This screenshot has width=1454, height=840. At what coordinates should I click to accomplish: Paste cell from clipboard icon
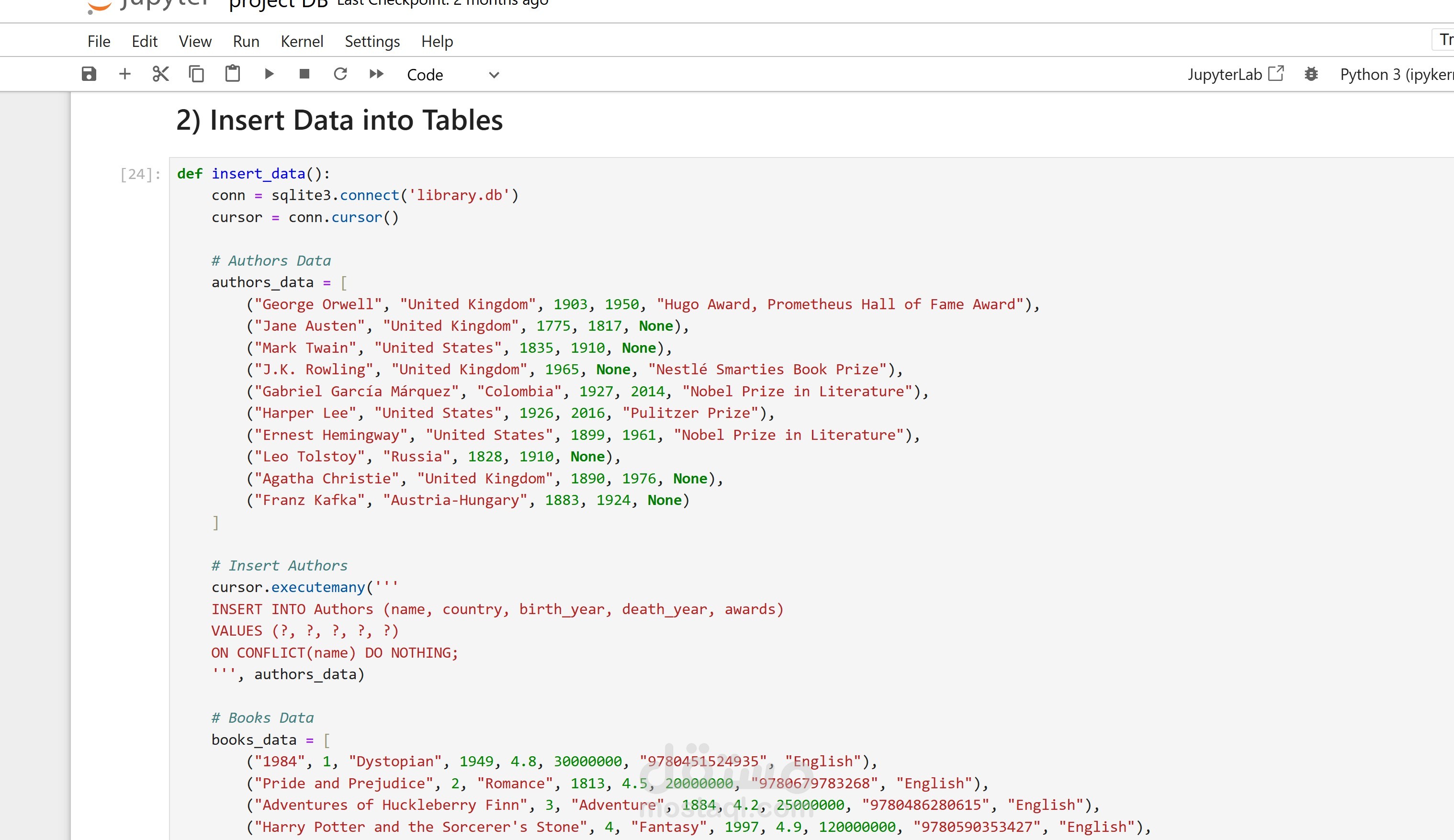coord(233,74)
